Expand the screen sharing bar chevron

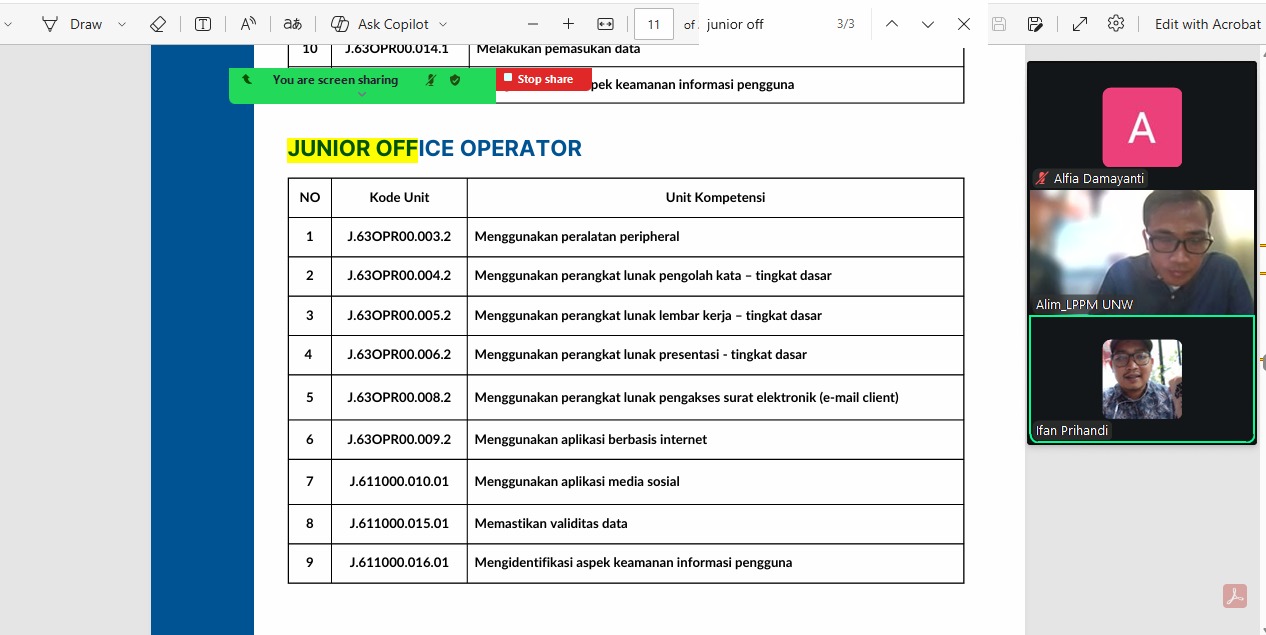(x=362, y=94)
